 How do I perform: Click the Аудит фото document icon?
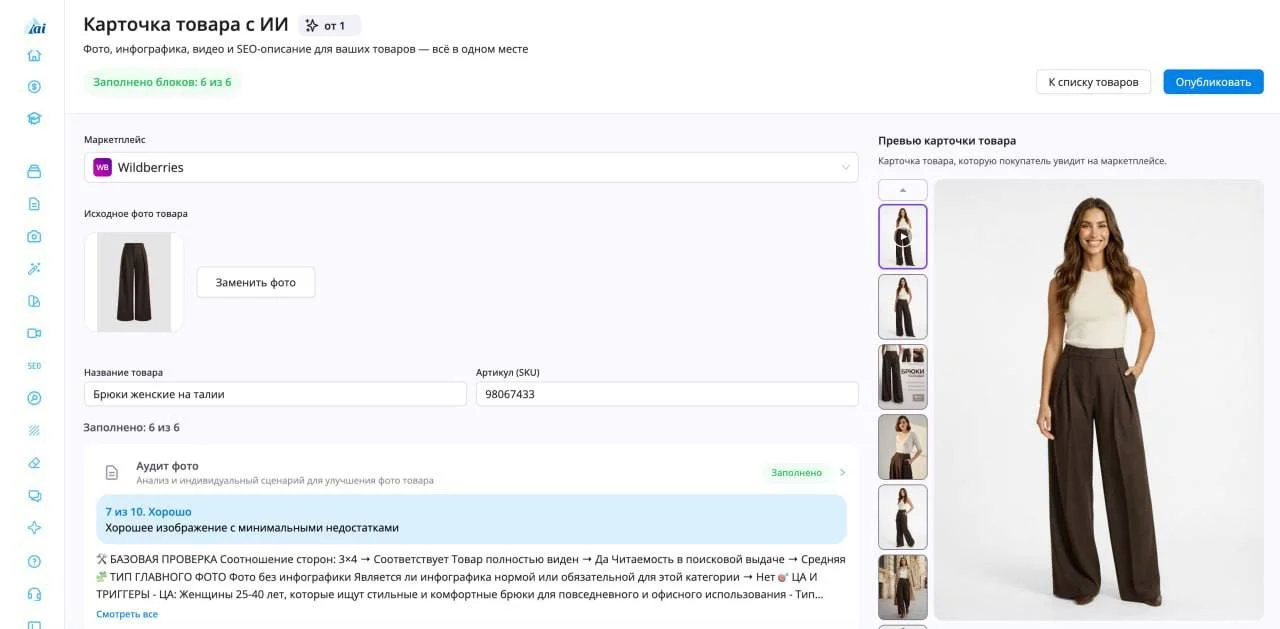point(114,472)
